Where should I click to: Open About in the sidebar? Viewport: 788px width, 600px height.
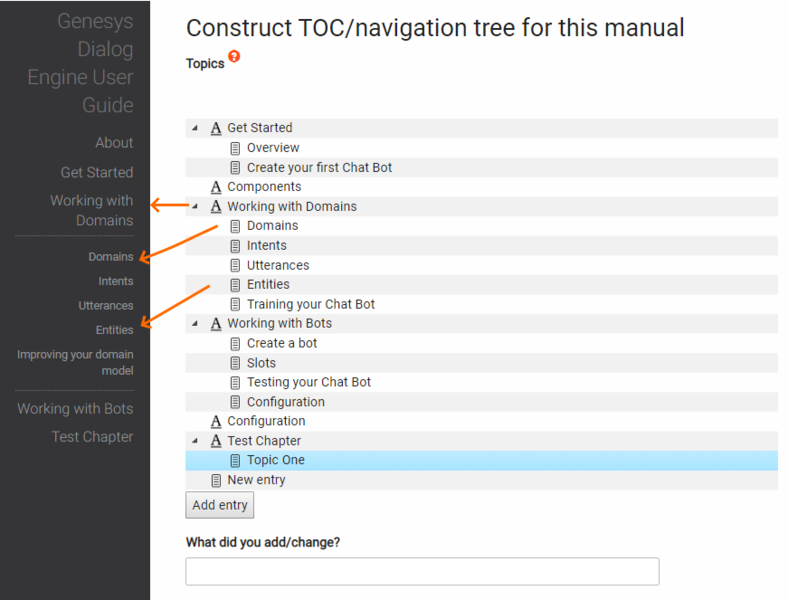[x=114, y=143]
